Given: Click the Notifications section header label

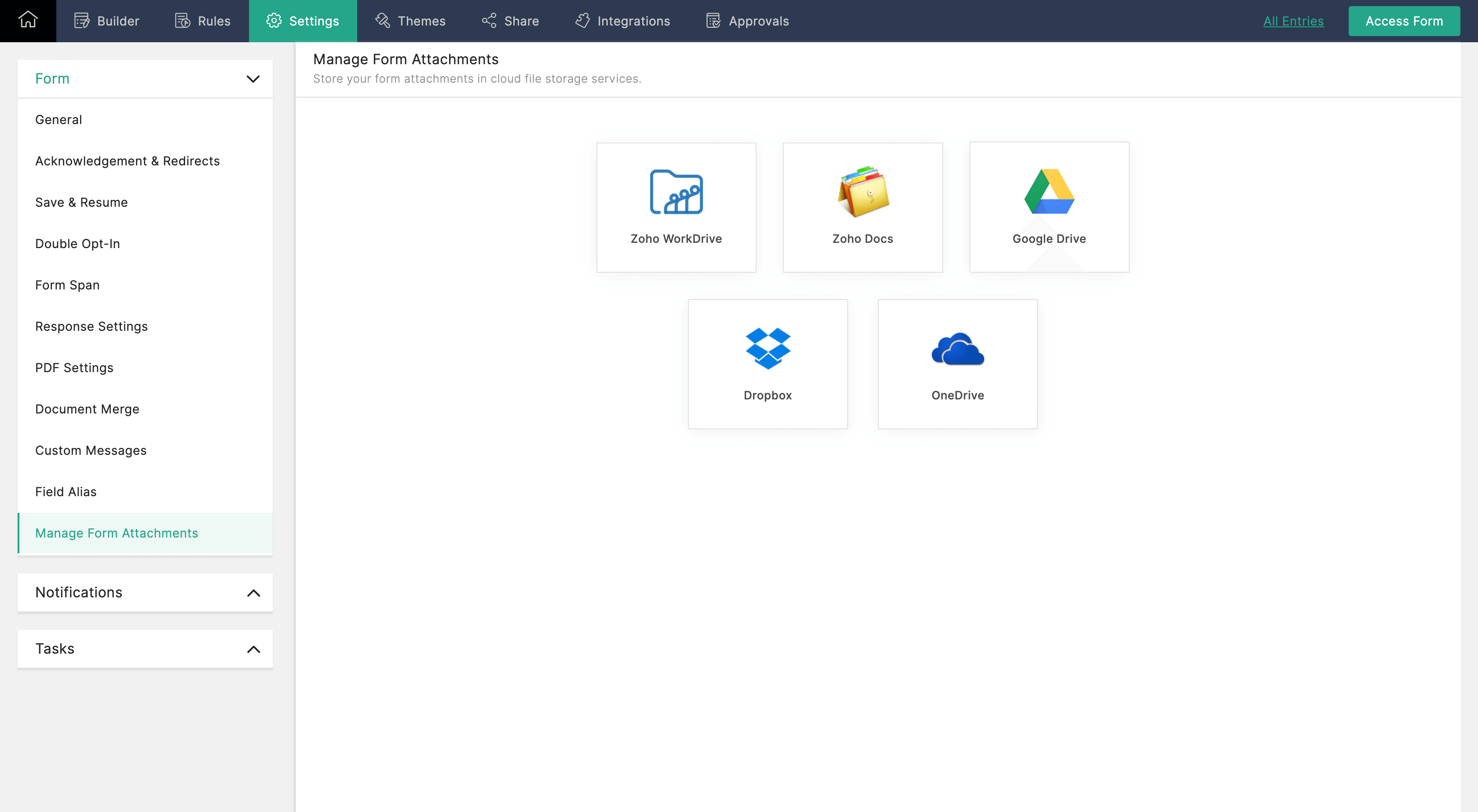Looking at the screenshot, I should tap(79, 592).
